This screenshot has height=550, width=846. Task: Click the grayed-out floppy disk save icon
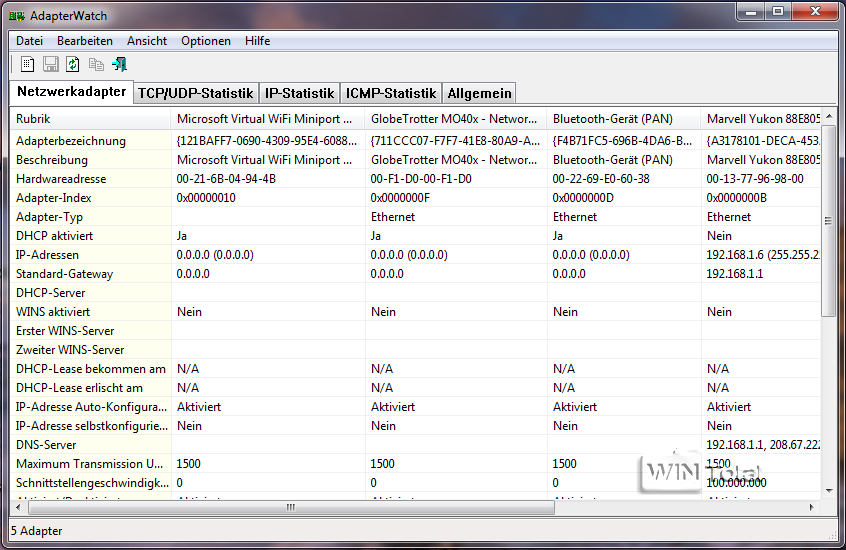click(51, 65)
